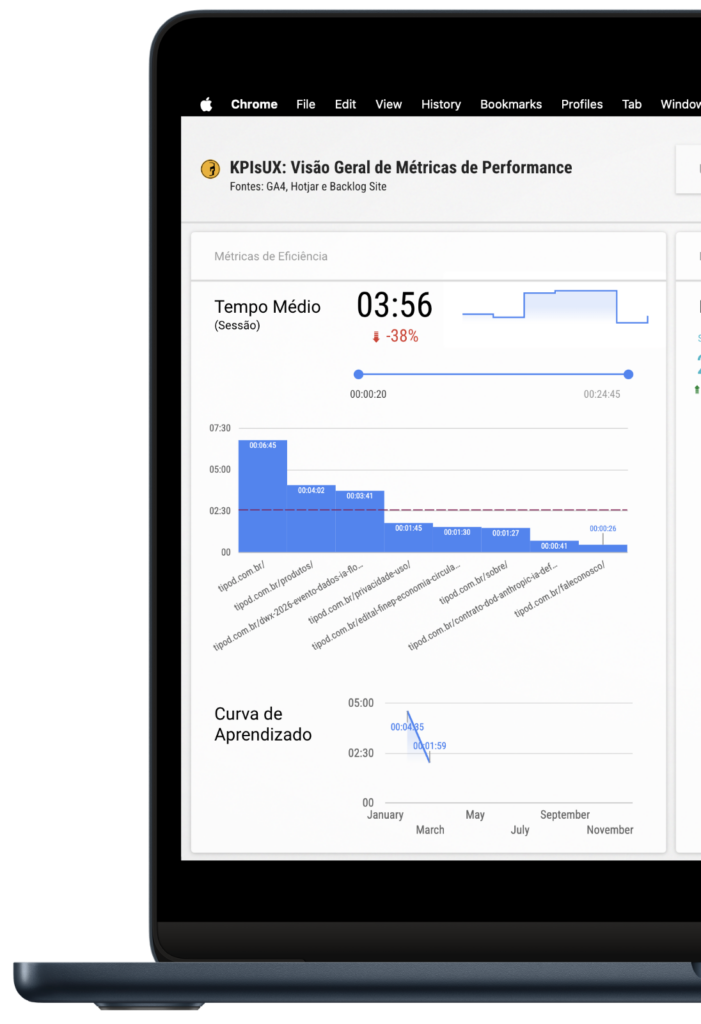Image resolution: width=701 pixels, height=1024 pixels.
Task: Select the bar labeled 00:04:02
Action: (311, 519)
